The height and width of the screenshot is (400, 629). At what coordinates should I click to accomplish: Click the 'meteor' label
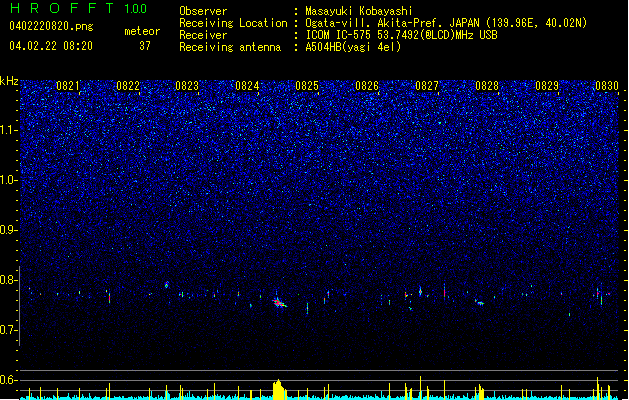pos(142,31)
